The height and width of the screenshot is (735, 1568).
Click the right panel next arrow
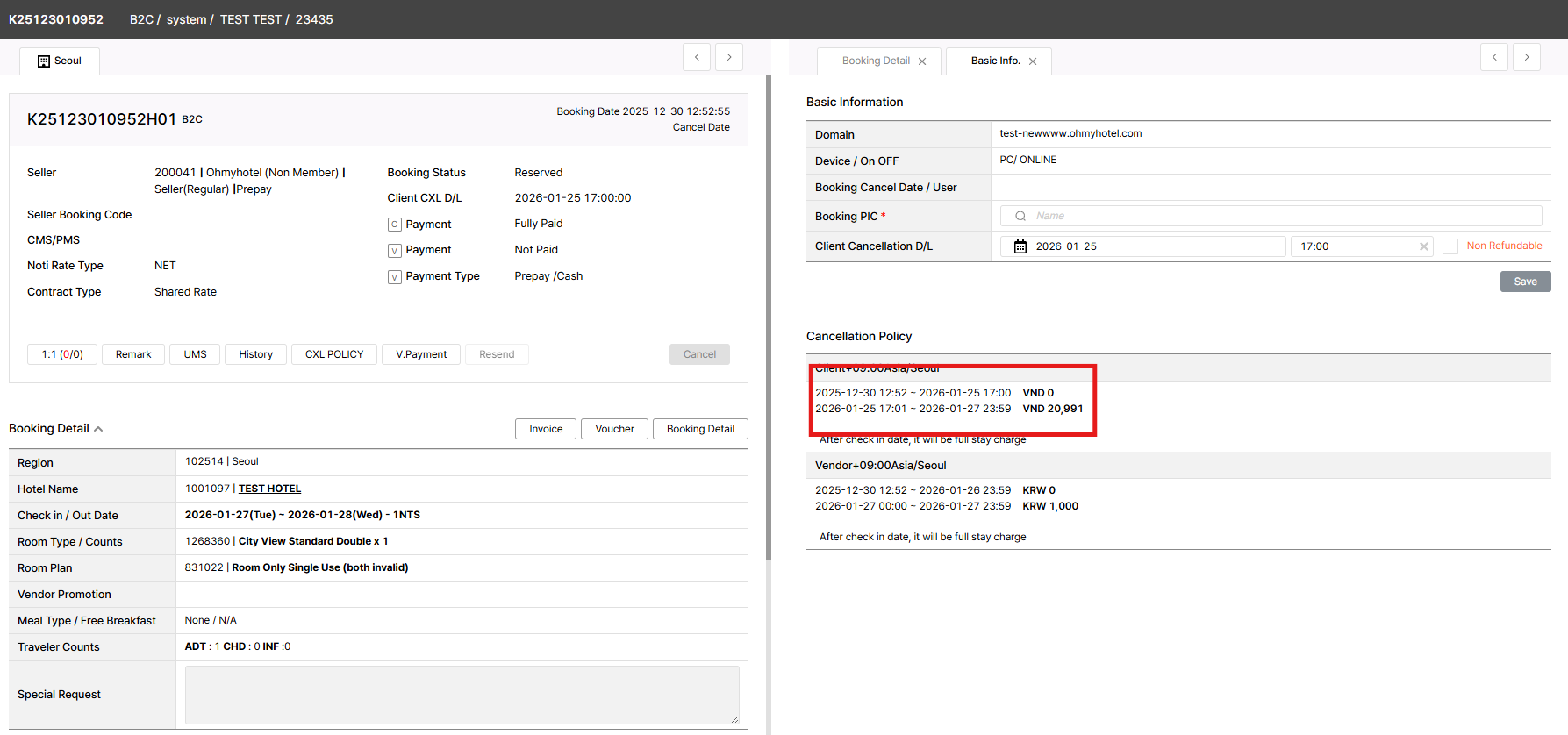[x=1526, y=57]
